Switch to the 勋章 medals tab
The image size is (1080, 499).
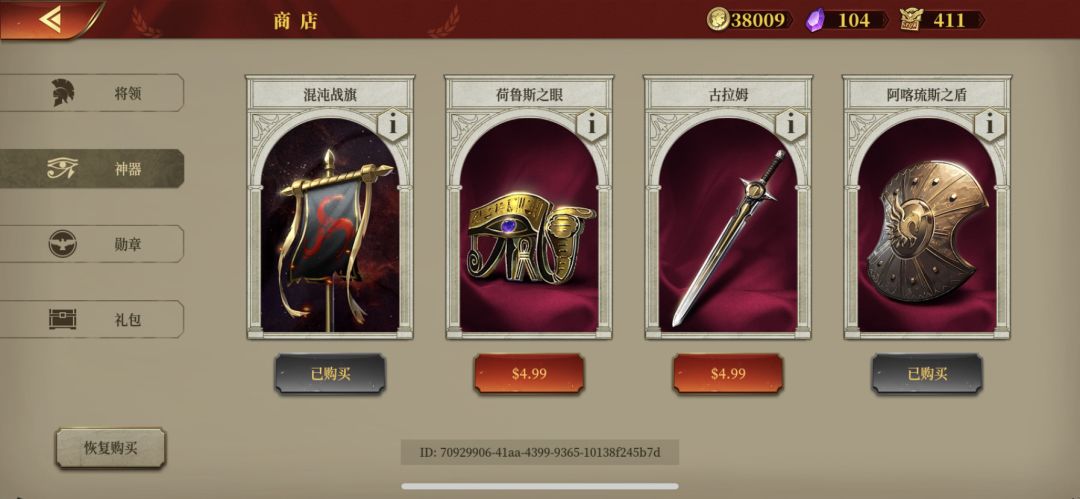point(92,244)
